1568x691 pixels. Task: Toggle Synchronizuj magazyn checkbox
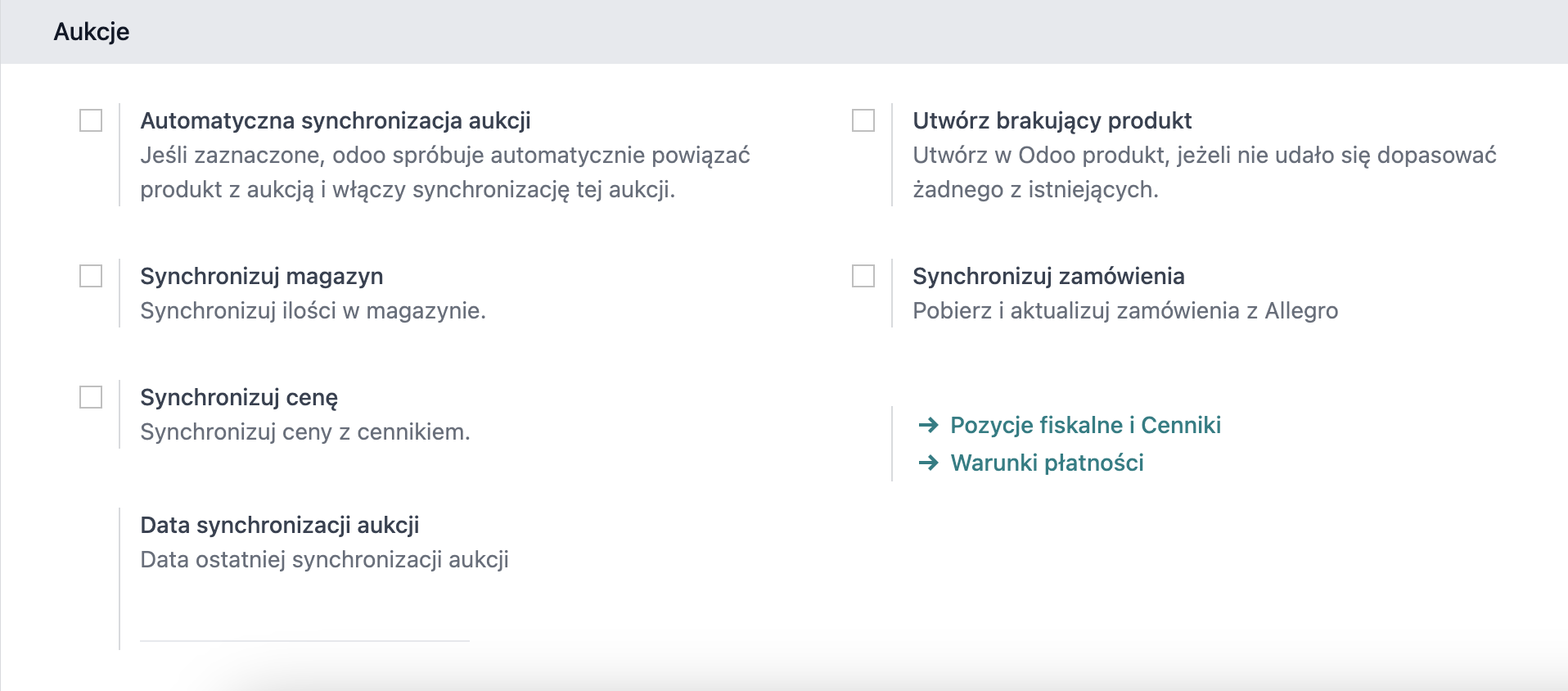coord(91,276)
